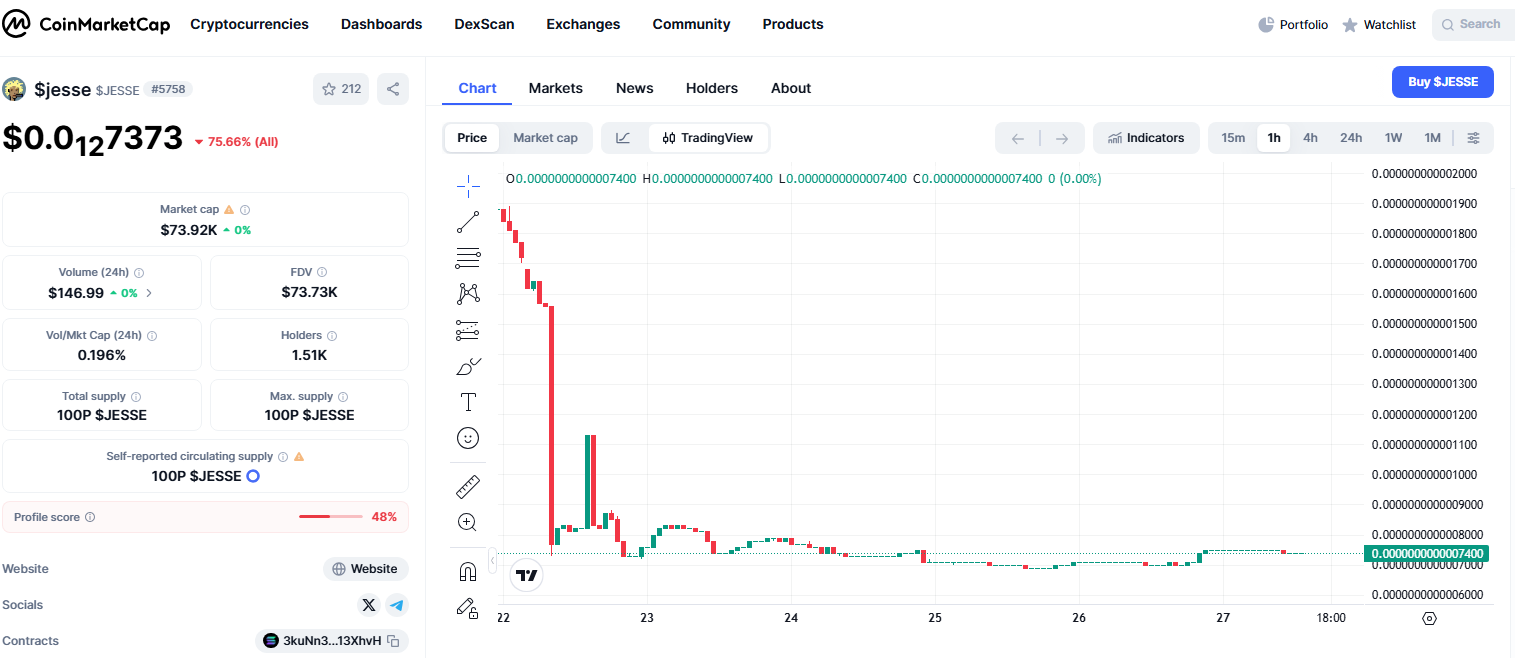The image size is (1515, 658).
Task: Select the crosshair cursor tool
Action: coord(468,186)
